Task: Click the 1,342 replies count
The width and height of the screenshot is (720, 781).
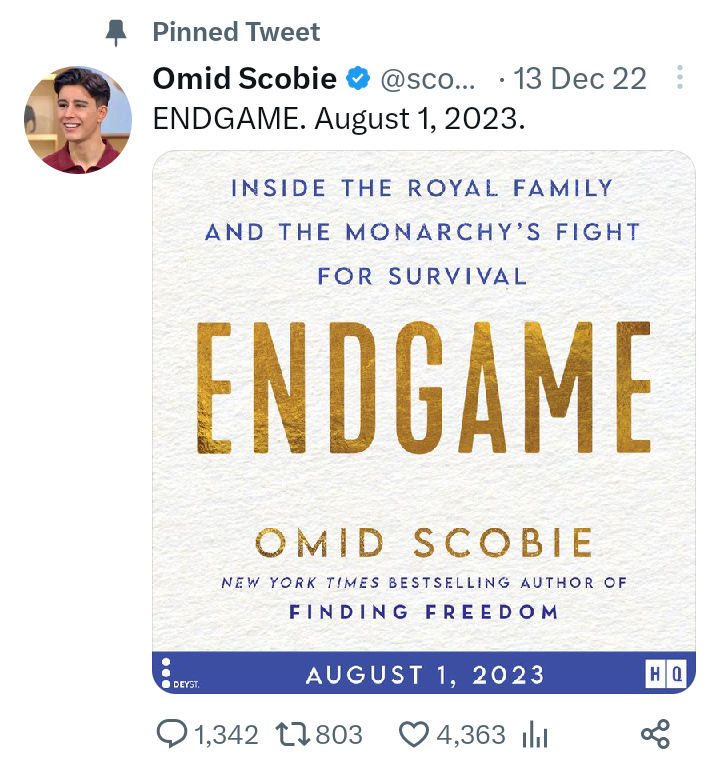Action: pyautogui.click(x=226, y=735)
